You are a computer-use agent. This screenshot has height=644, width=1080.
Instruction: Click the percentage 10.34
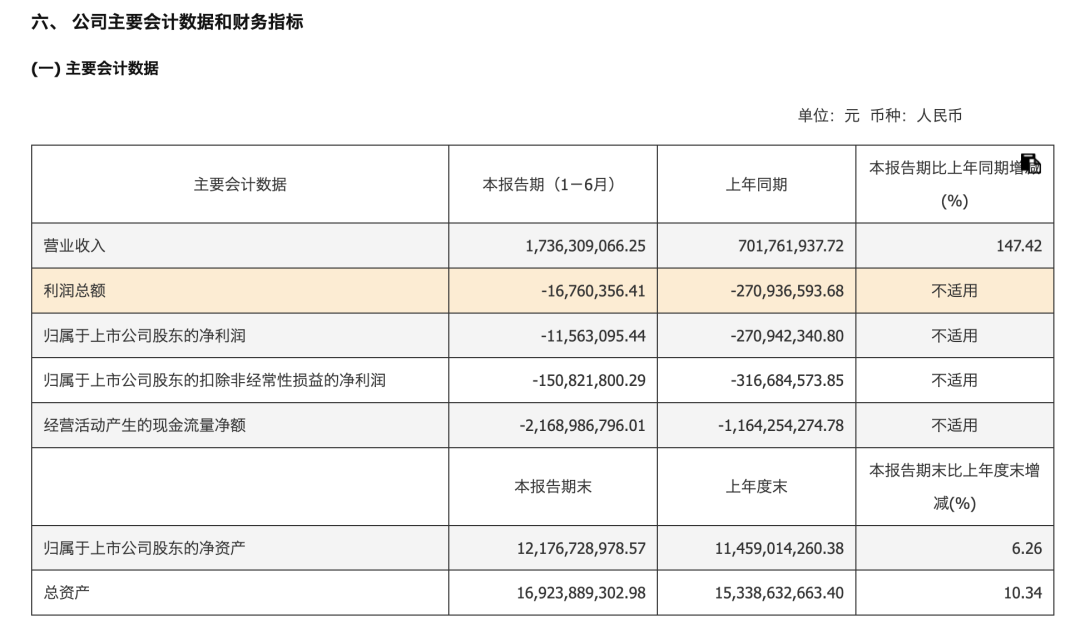[x=1023, y=592]
